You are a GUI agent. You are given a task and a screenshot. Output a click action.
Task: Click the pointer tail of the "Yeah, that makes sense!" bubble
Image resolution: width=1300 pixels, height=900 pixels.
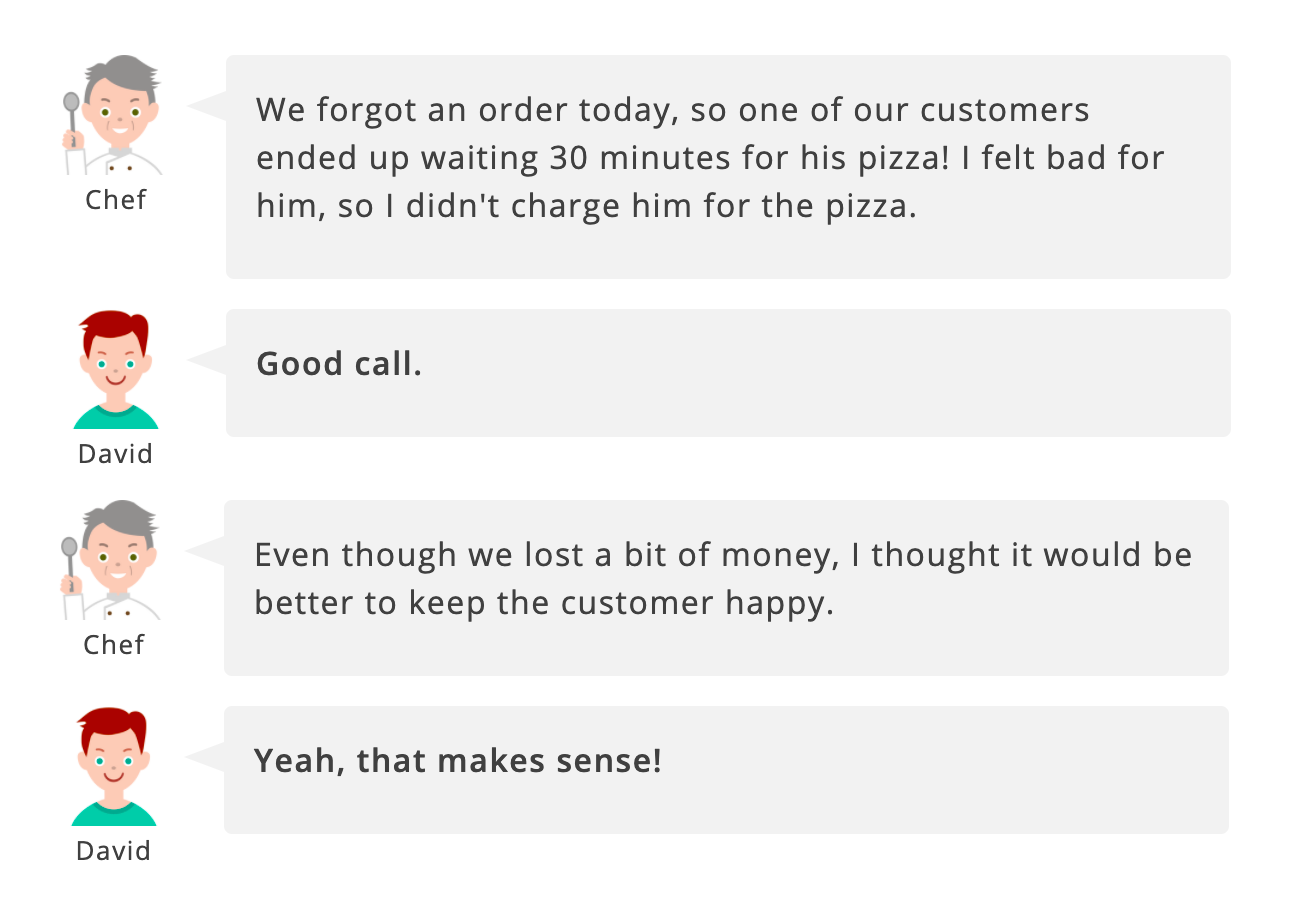click(x=206, y=757)
